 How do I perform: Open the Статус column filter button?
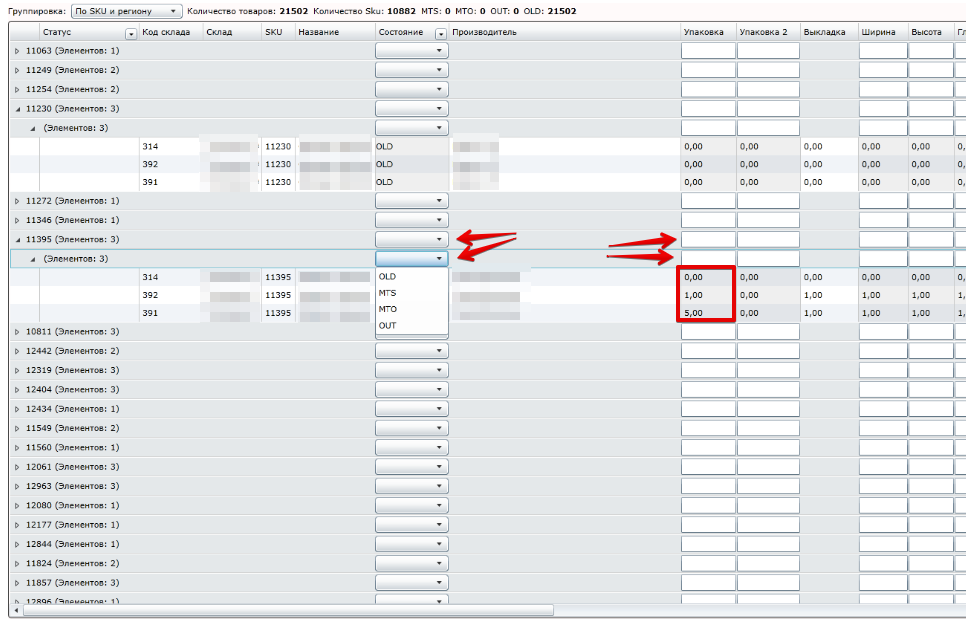tap(131, 33)
